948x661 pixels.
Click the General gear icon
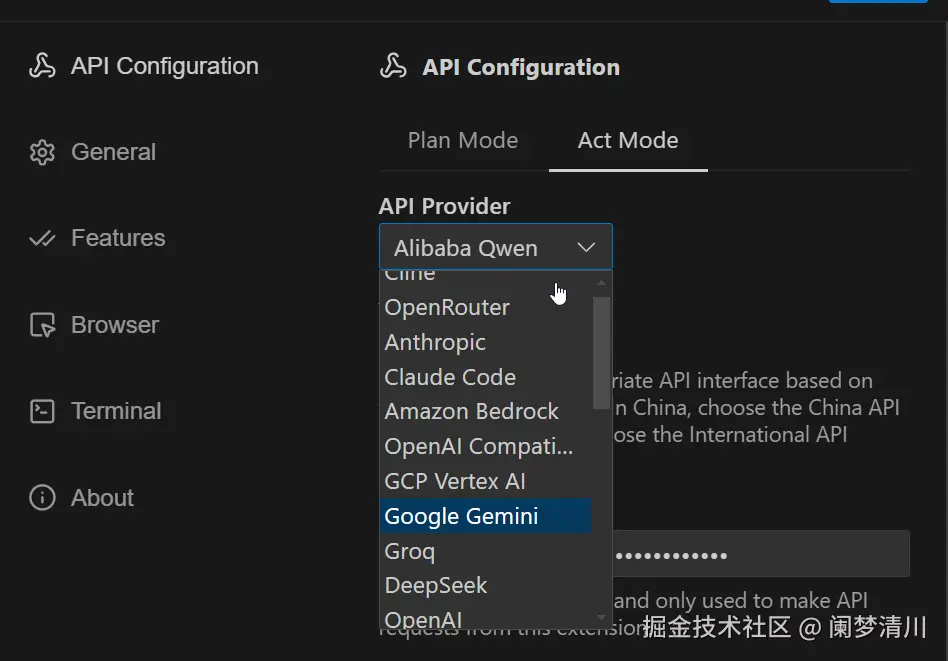tap(42, 152)
